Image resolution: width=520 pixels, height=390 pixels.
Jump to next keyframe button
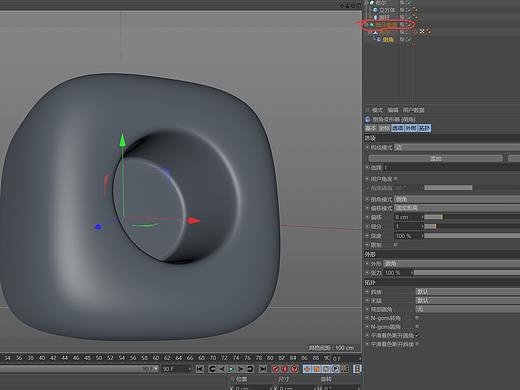coord(250,369)
